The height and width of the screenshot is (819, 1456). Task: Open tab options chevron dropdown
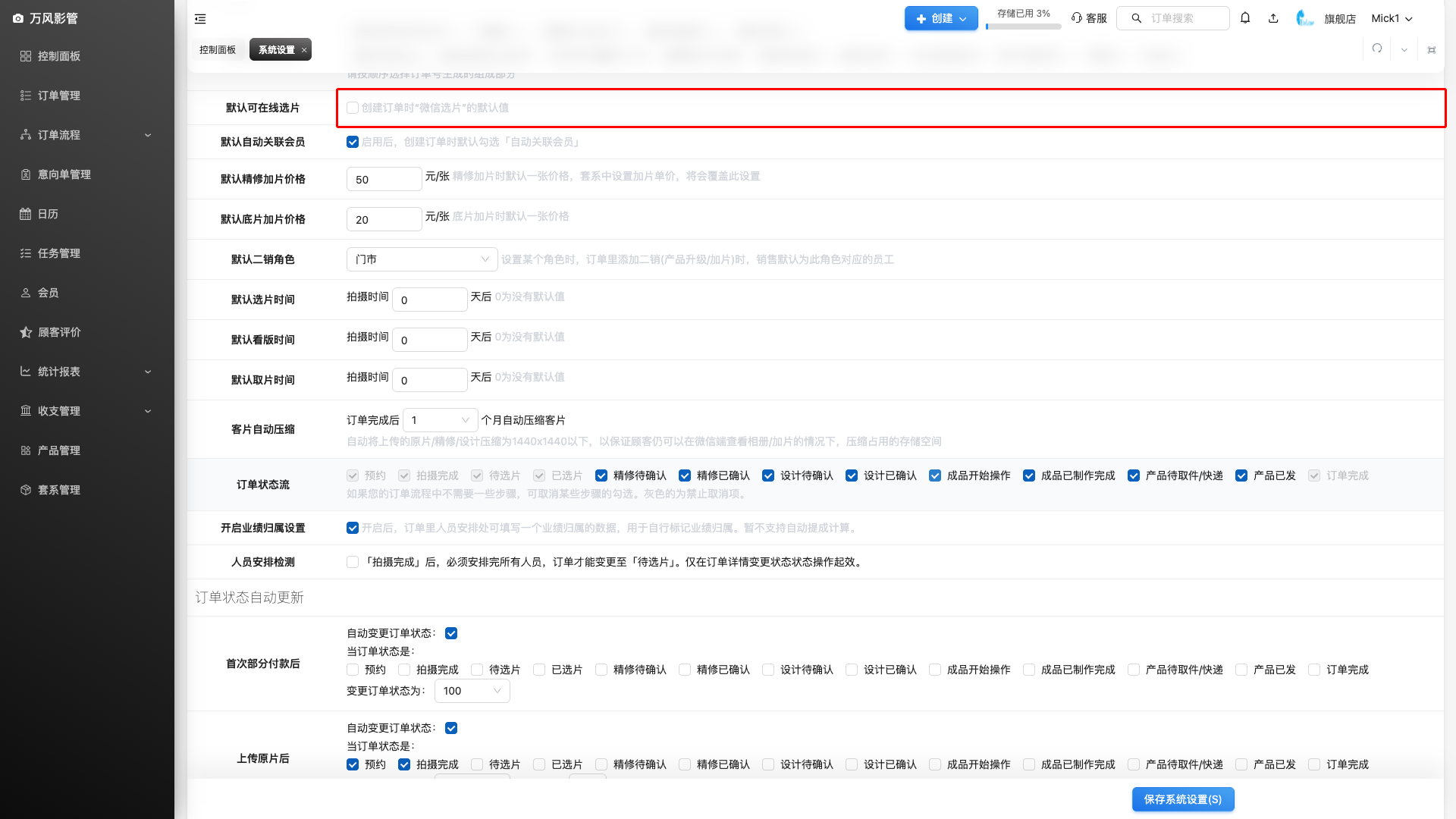[x=1404, y=50]
